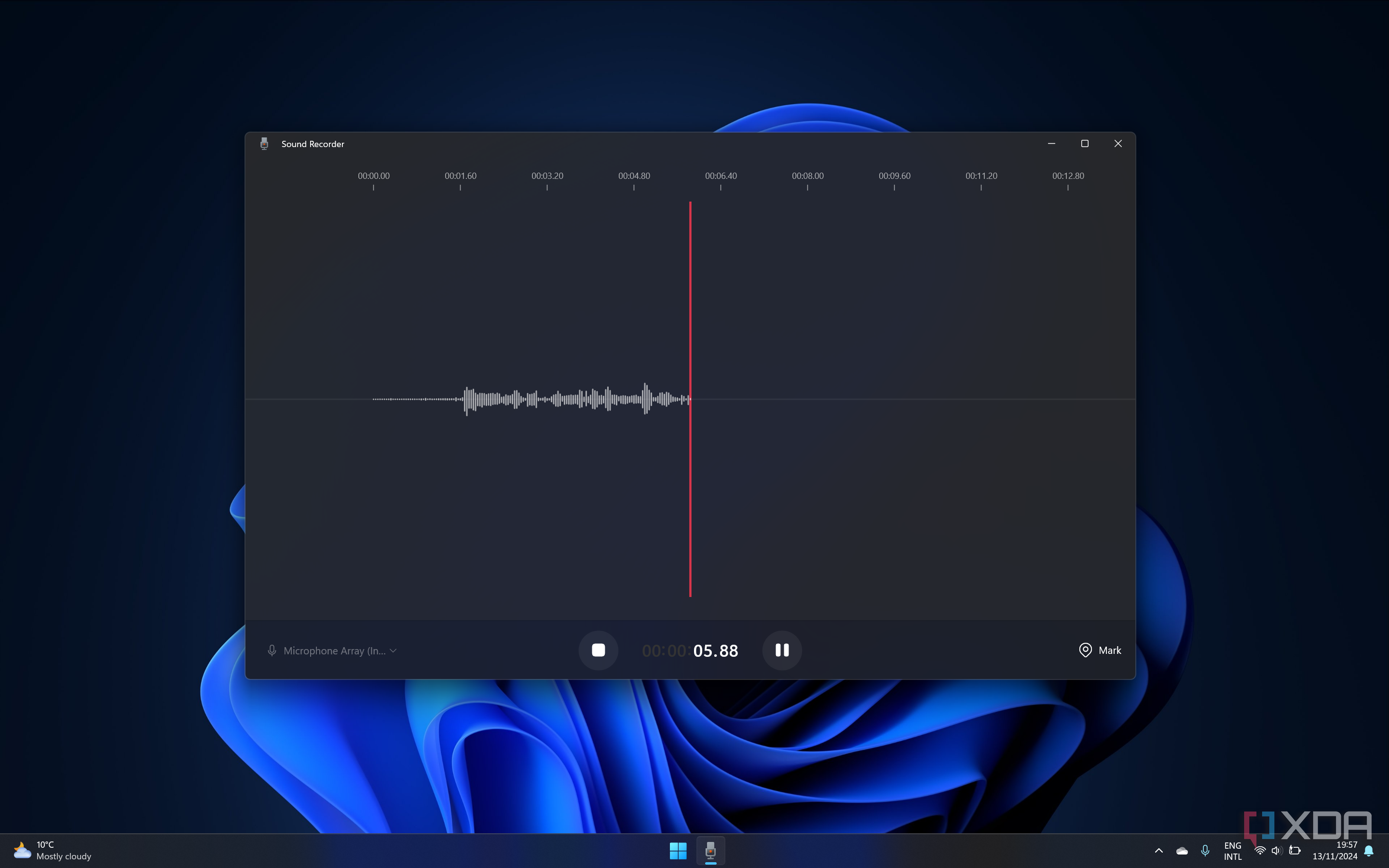The width and height of the screenshot is (1389, 868).
Task: Add a marker with the Mark button
Action: (x=1100, y=650)
